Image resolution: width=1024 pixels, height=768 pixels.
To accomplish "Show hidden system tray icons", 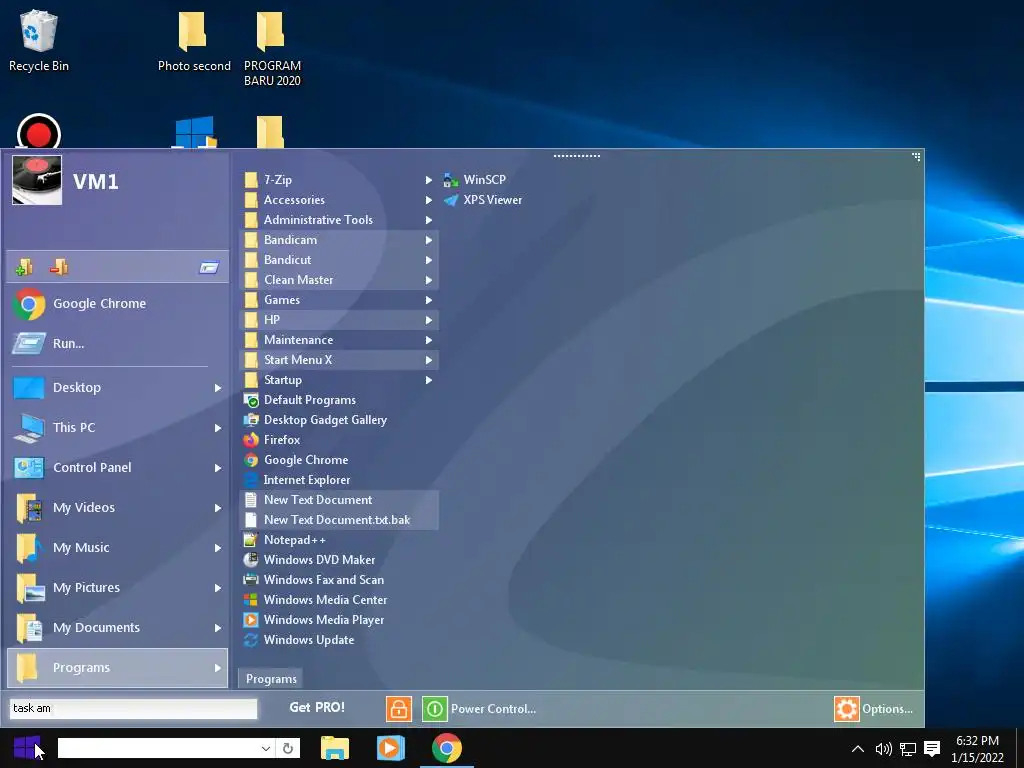I will click(858, 749).
